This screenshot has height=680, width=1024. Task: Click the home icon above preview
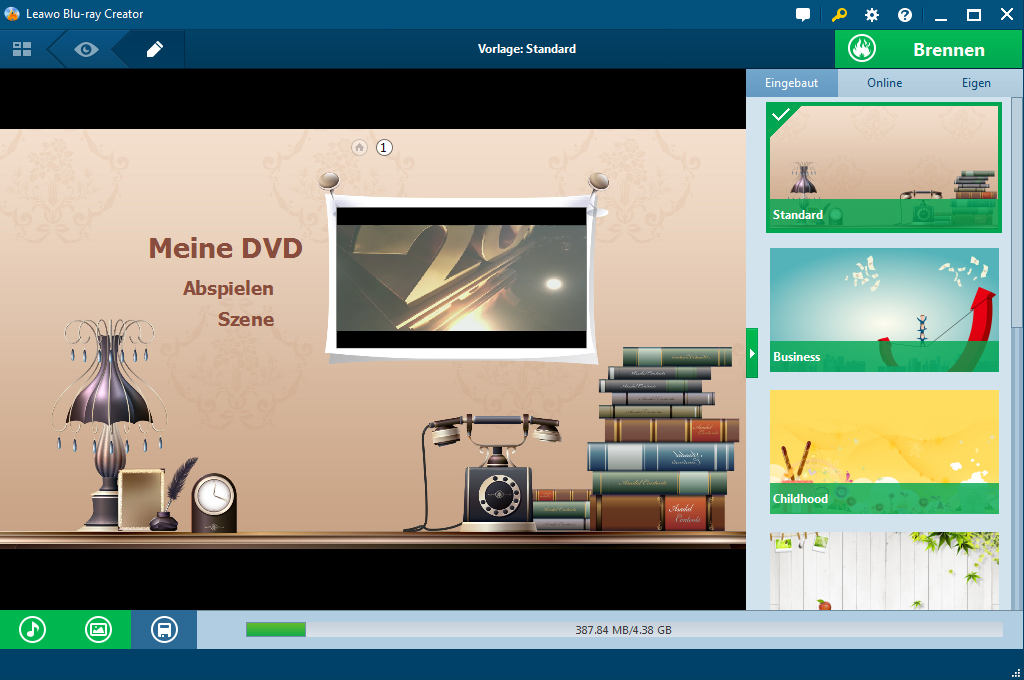click(359, 148)
